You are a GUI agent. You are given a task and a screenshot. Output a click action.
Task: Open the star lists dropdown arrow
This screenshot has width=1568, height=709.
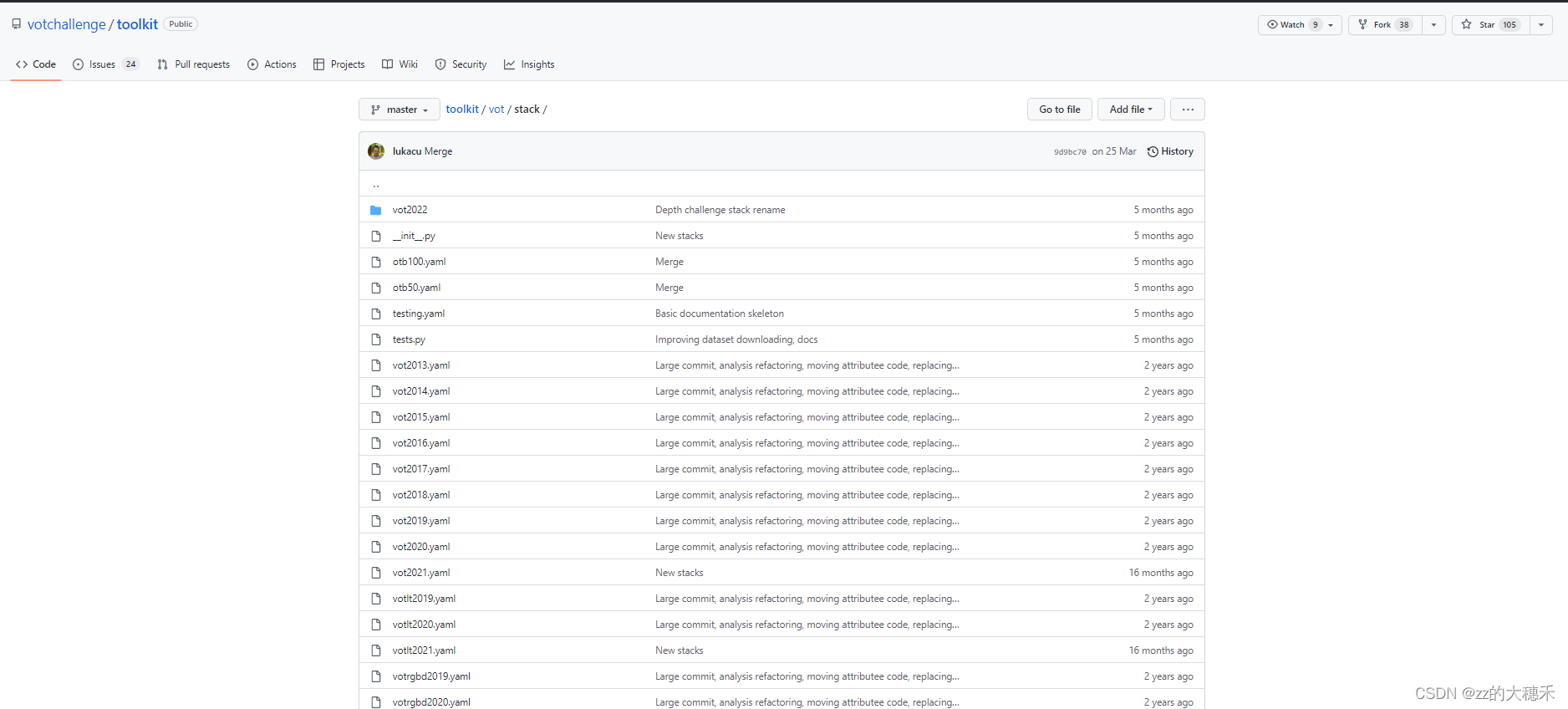point(1541,25)
